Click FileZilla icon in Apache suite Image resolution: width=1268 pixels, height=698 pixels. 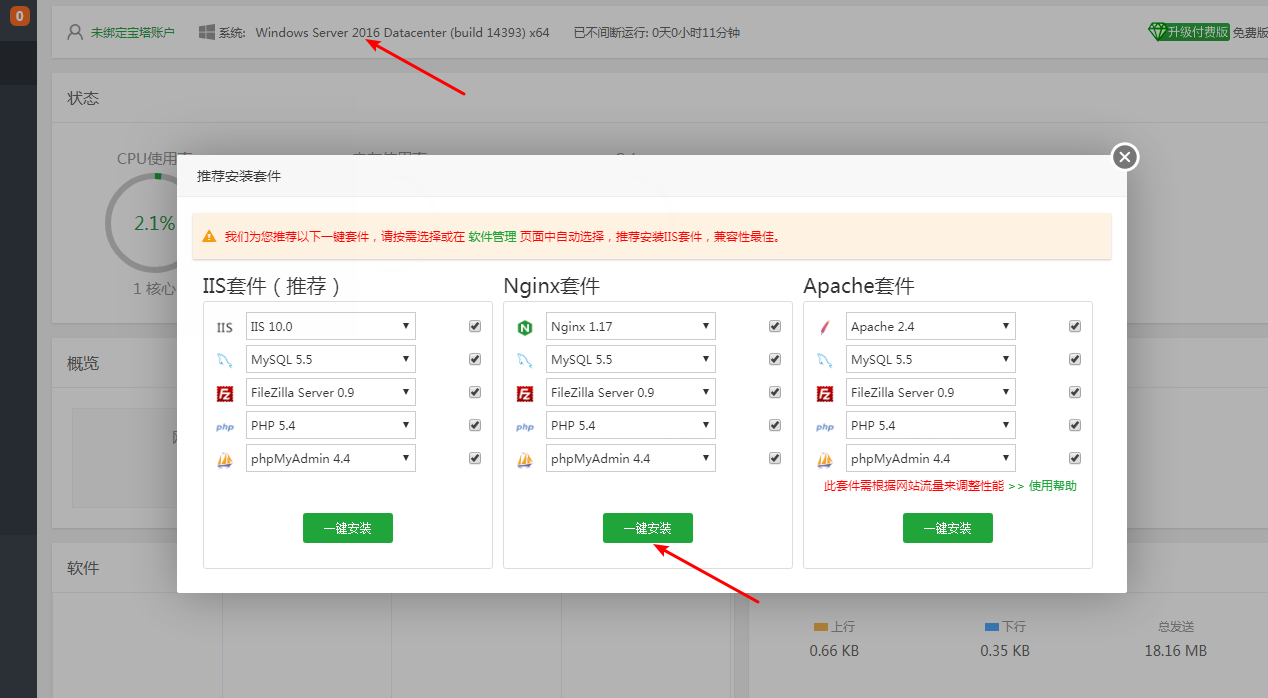pos(825,393)
